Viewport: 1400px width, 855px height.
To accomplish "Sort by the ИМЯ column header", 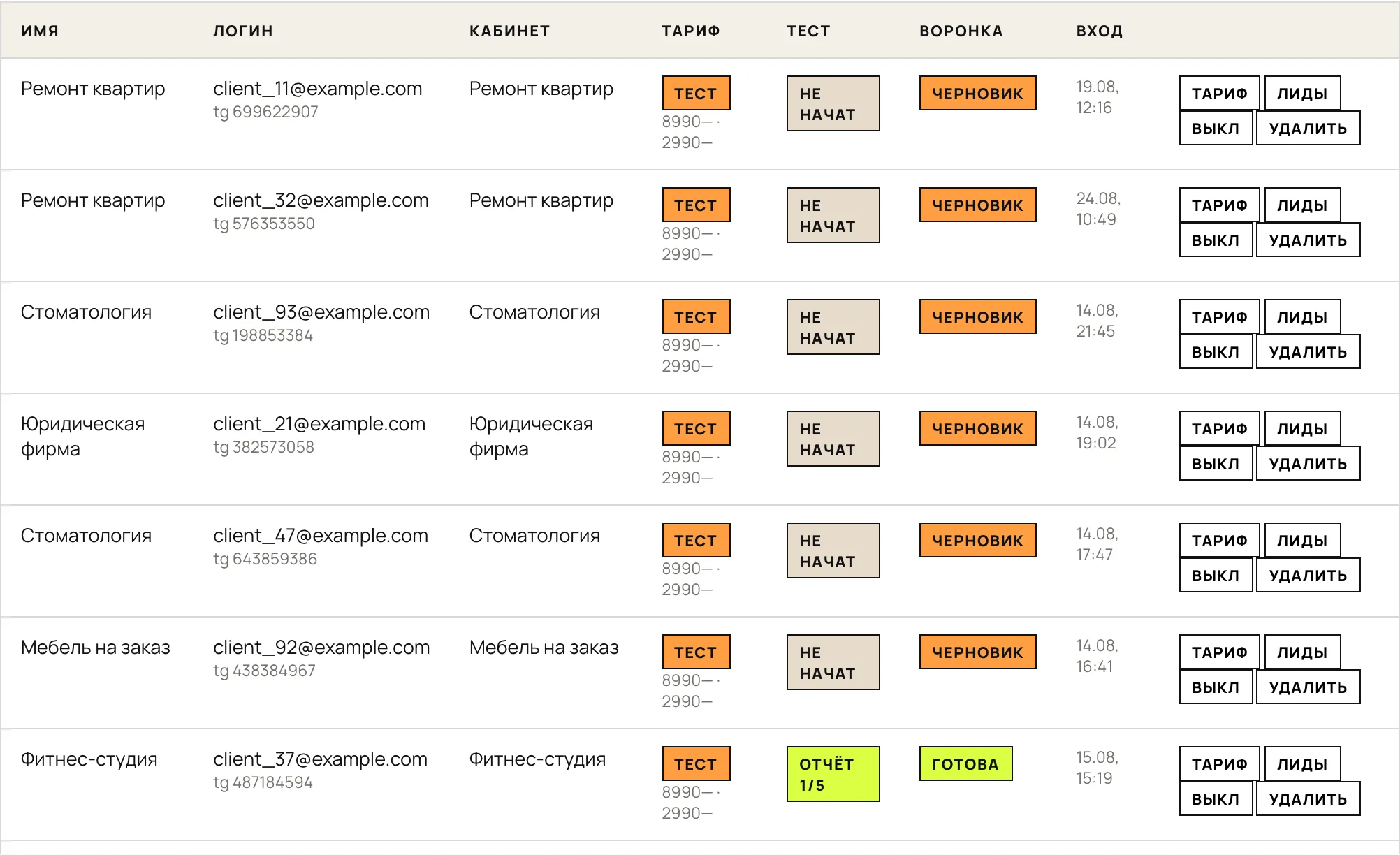I will [40, 31].
